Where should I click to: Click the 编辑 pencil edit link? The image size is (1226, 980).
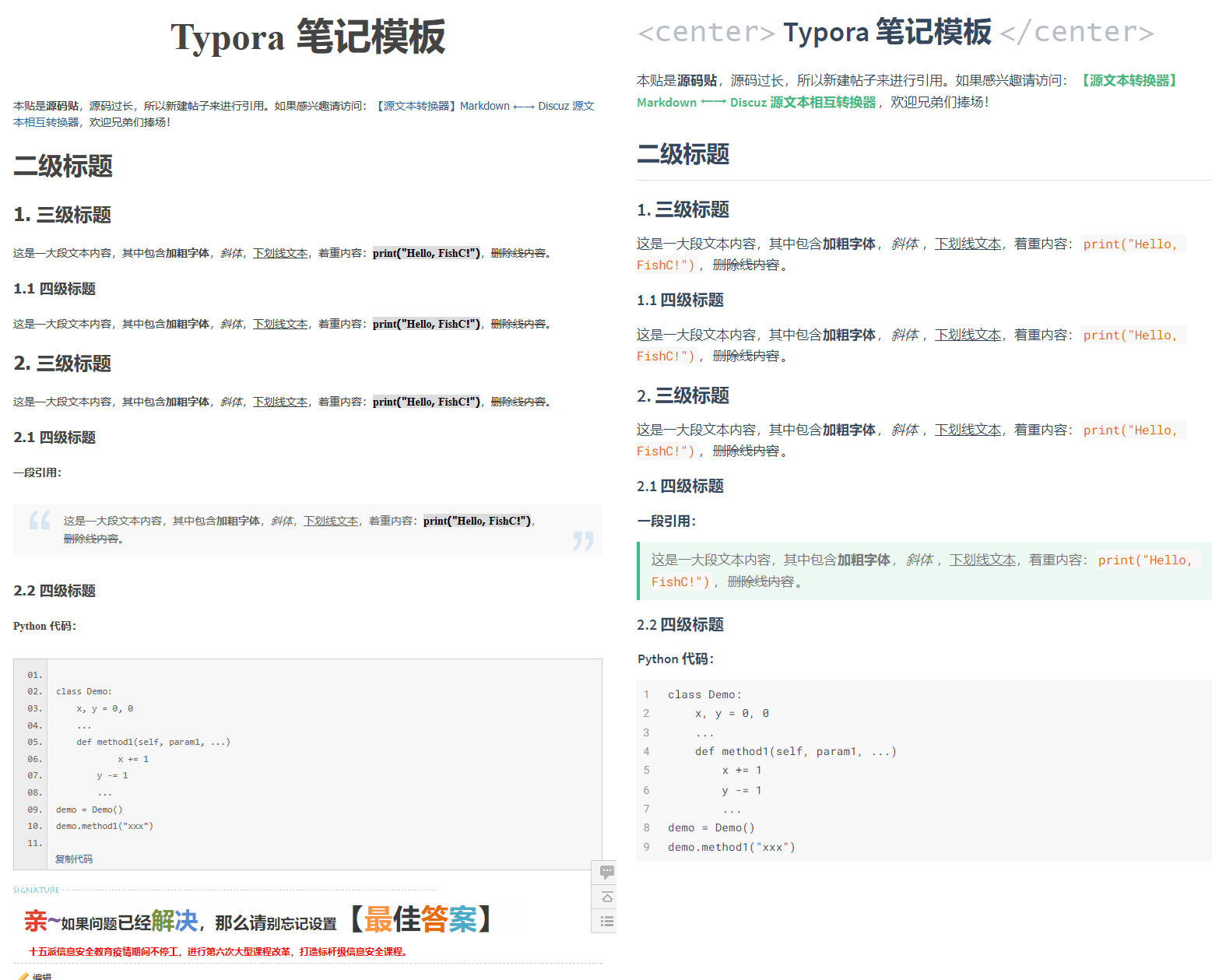35,976
